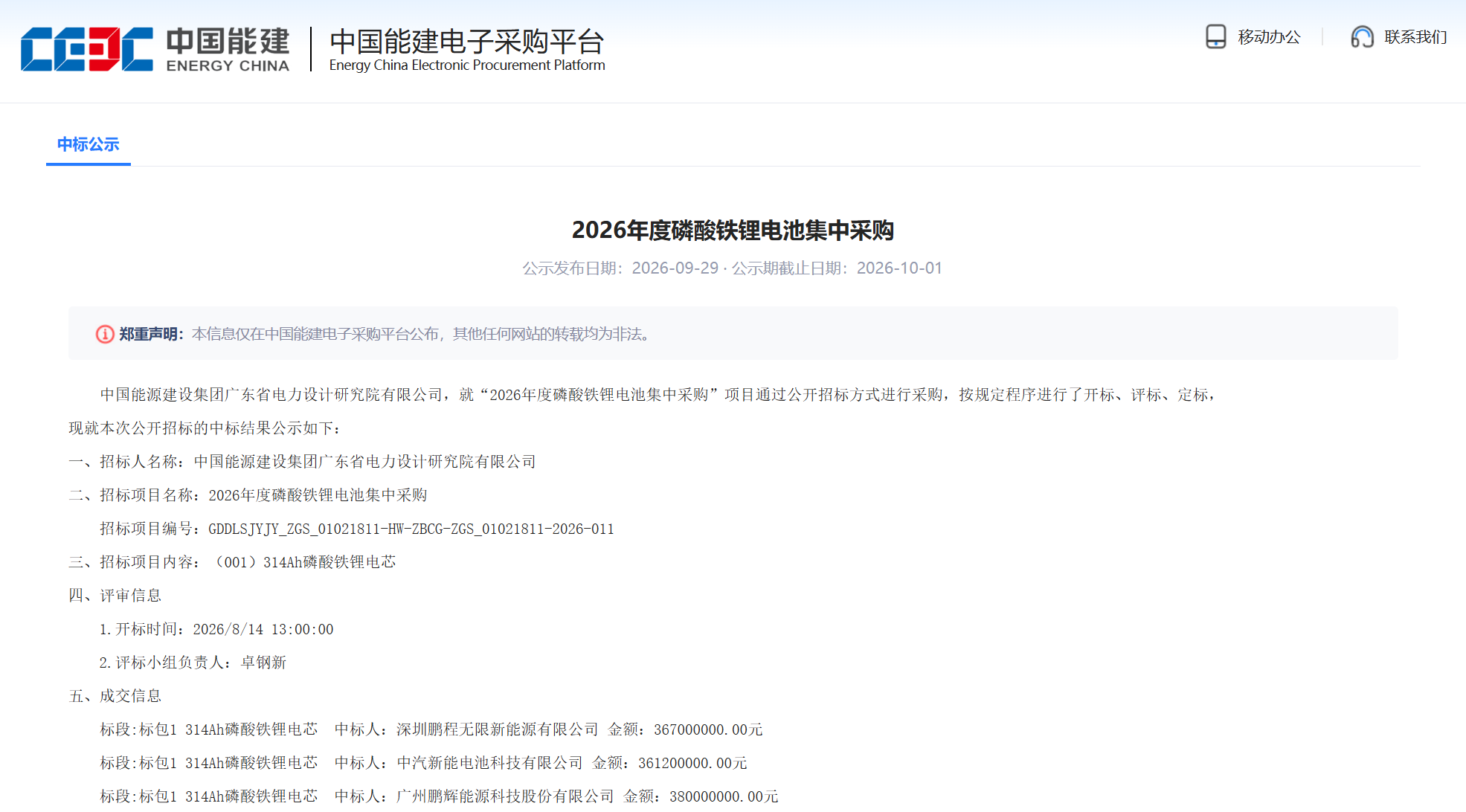Image resolution: width=1466 pixels, height=812 pixels.
Task: Open 移动办公 link
Action: pyautogui.click(x=1269, y=37)
